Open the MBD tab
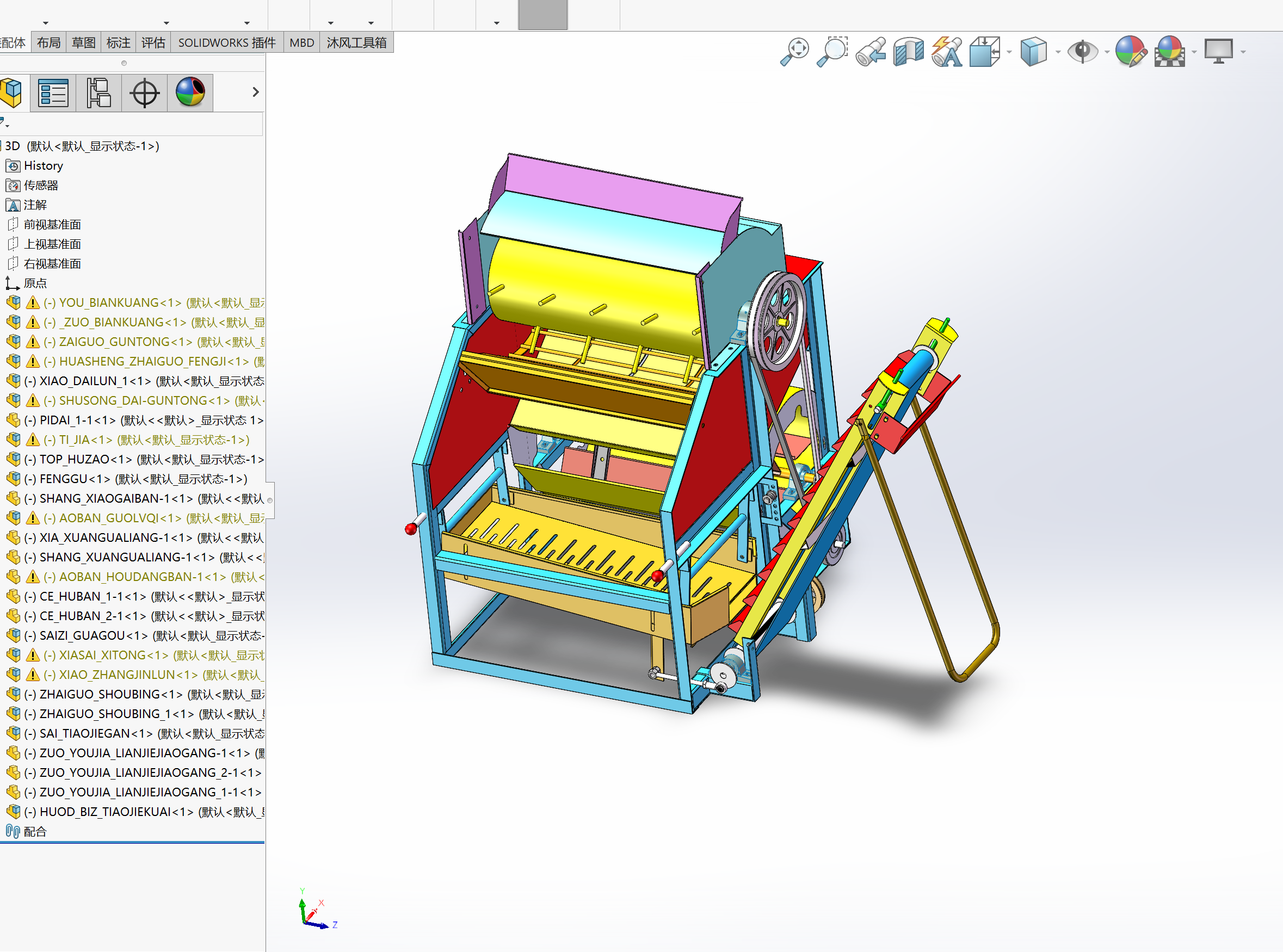Image resolution: width=1283 pixels, height=952 pixels. (301, 42)
